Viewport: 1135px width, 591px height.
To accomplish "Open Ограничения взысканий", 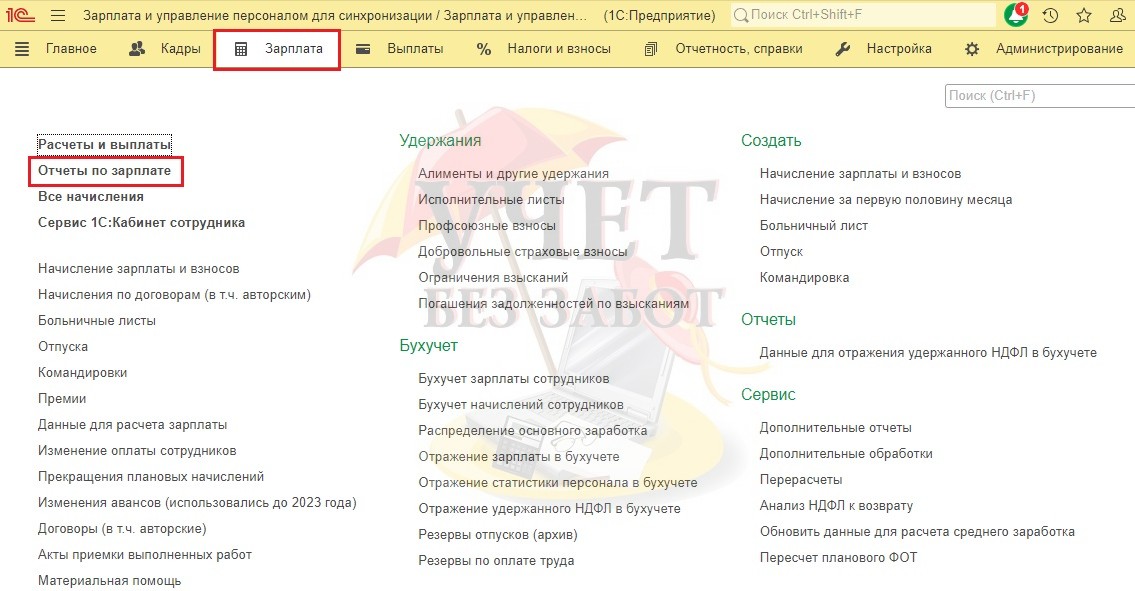I will pyautogui.click(x=493, y=277).
